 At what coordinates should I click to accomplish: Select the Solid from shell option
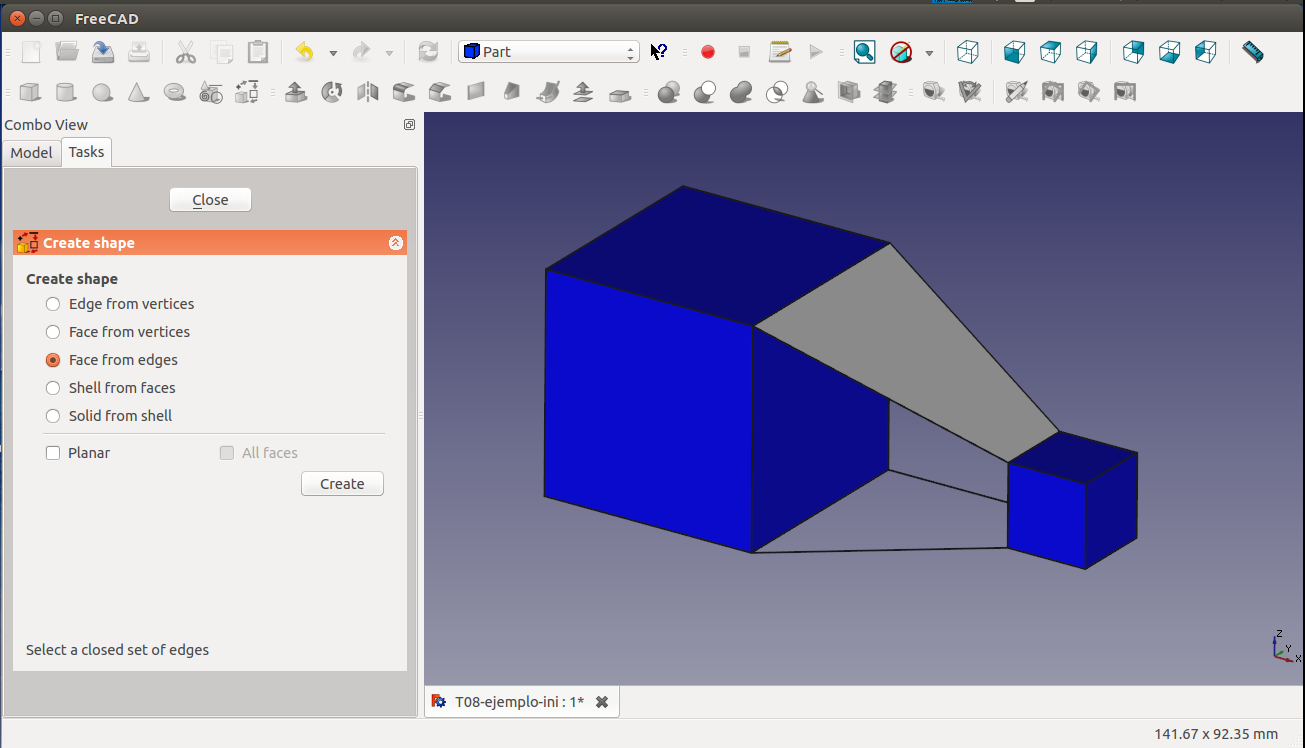coord(53,416)
